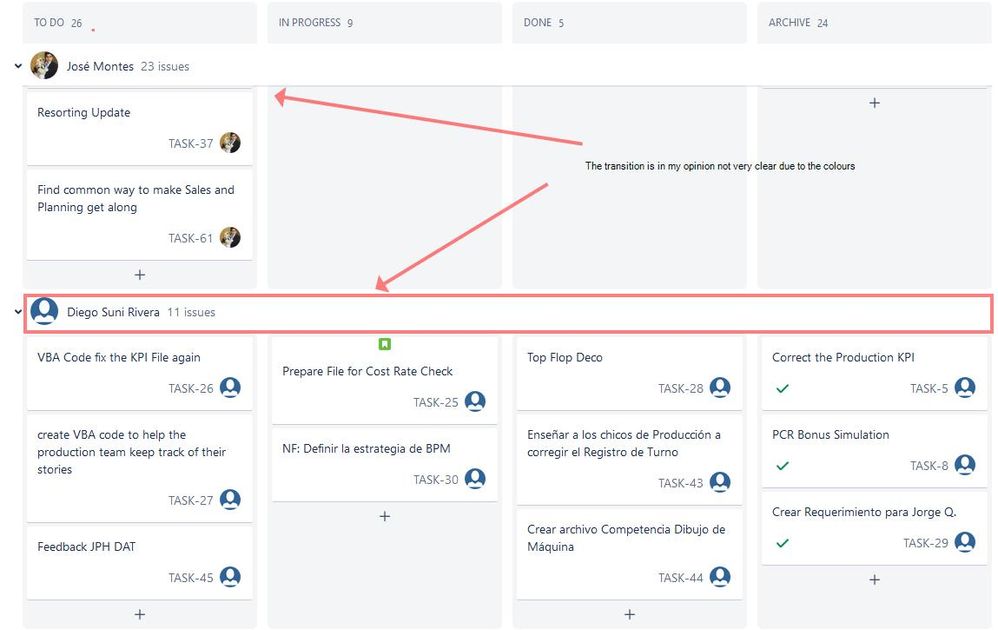Click Diego Suni Rivera's avatar icon
Image resolution: width=998 pixels, height=630 pixels.
click(44, 311)
